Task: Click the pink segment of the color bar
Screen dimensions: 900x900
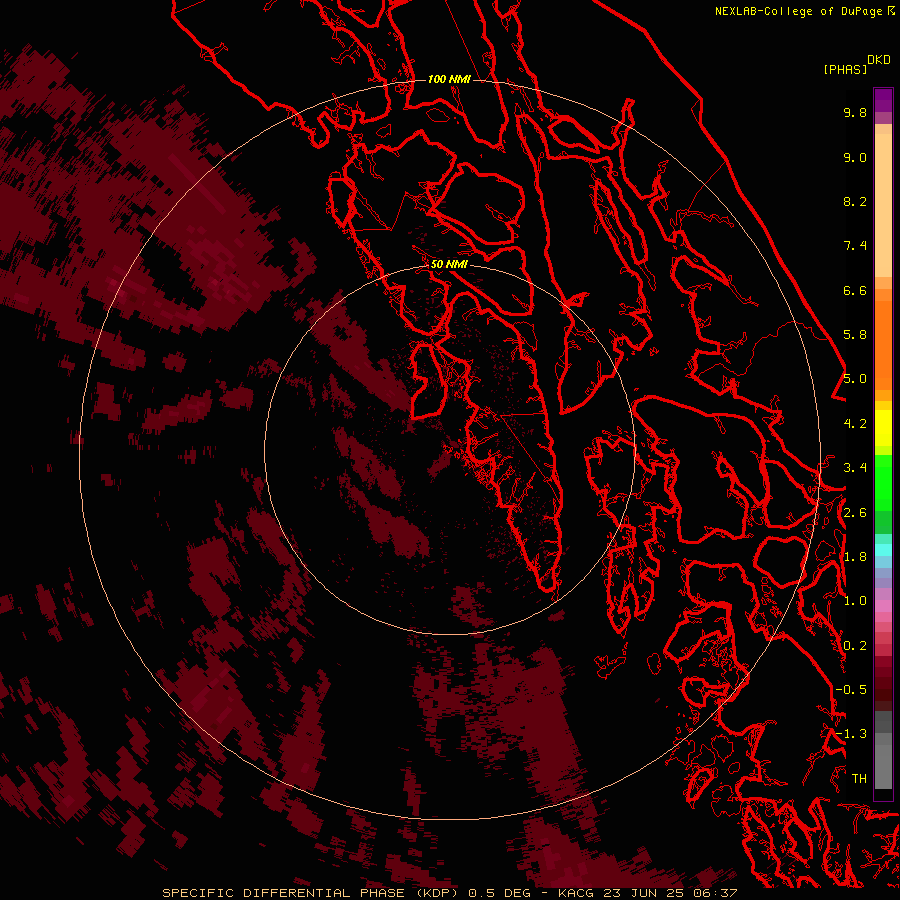Action: (883, 606)
